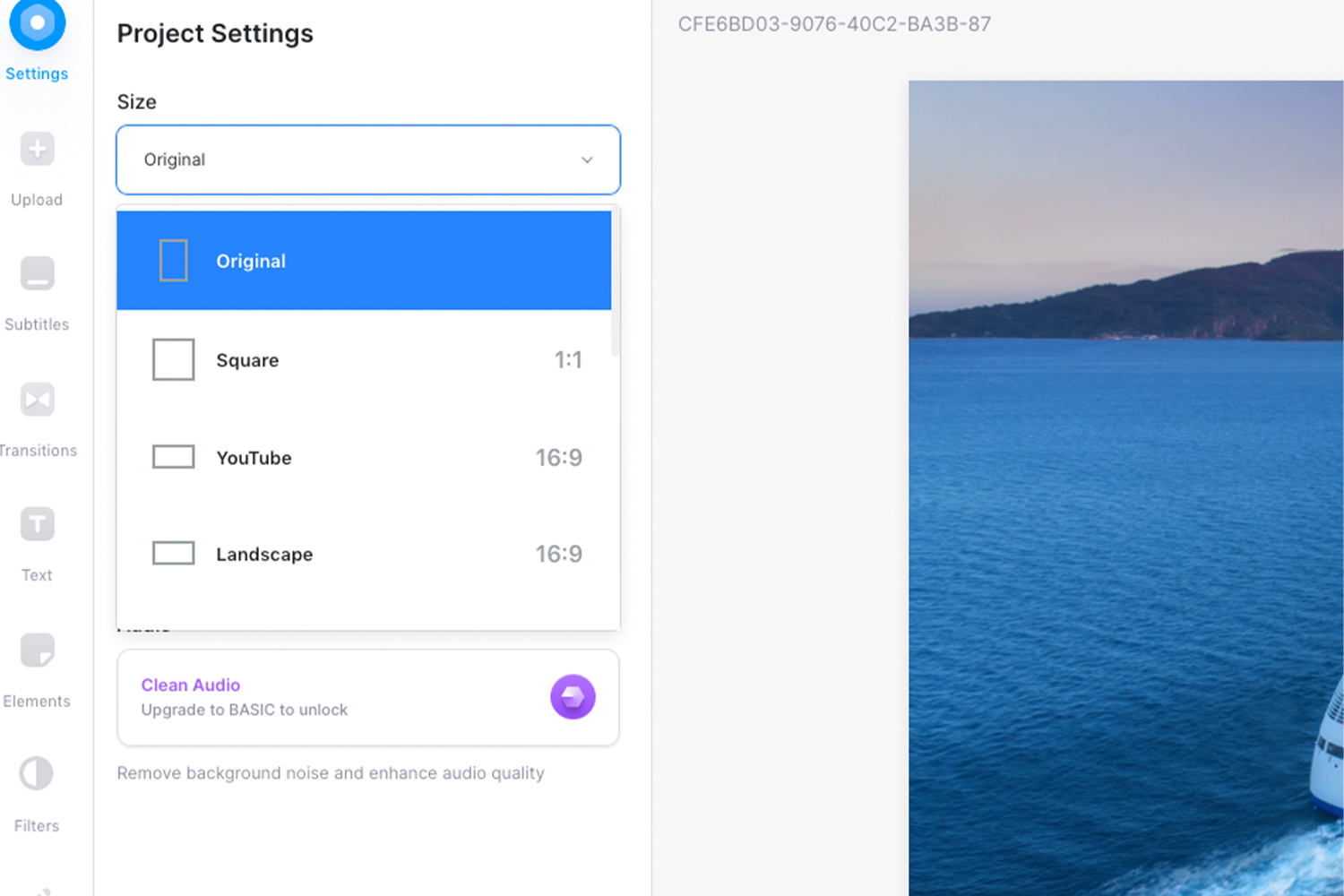
Task: Select the Settings icon in the sidebar
Action: coord(36,24)
